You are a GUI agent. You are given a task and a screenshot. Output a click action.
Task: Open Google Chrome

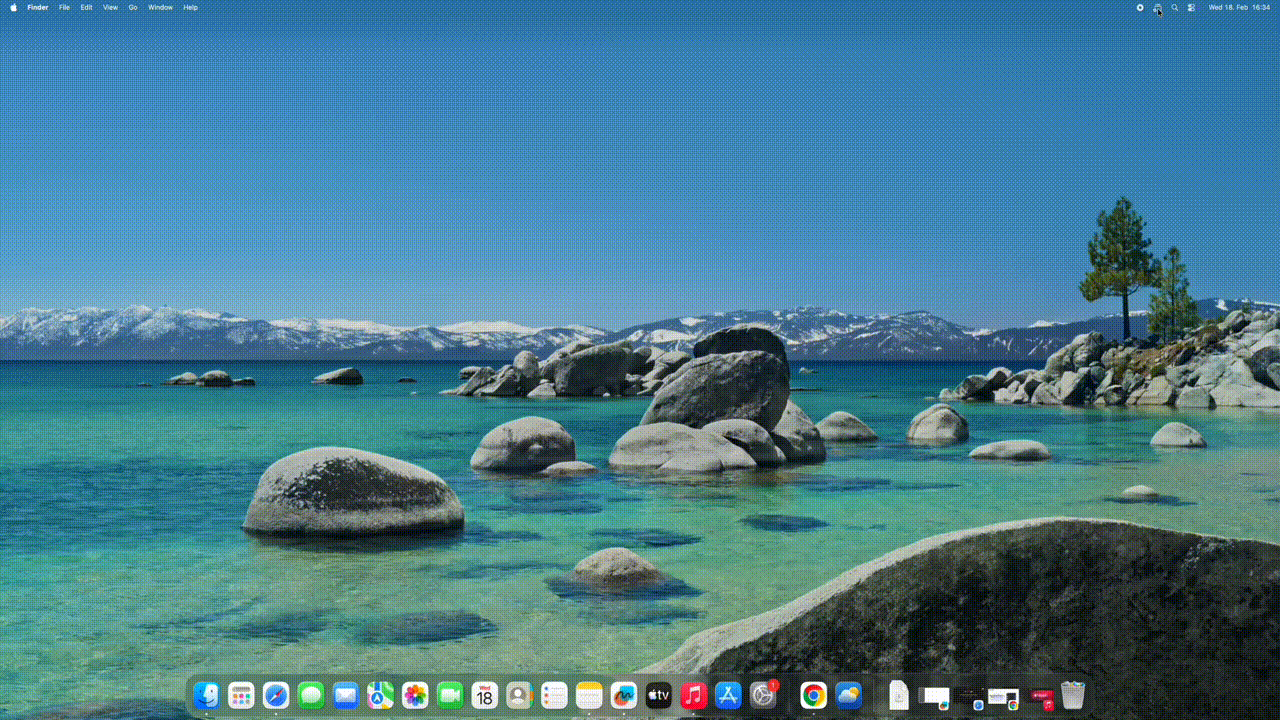(x=812, y=695)
